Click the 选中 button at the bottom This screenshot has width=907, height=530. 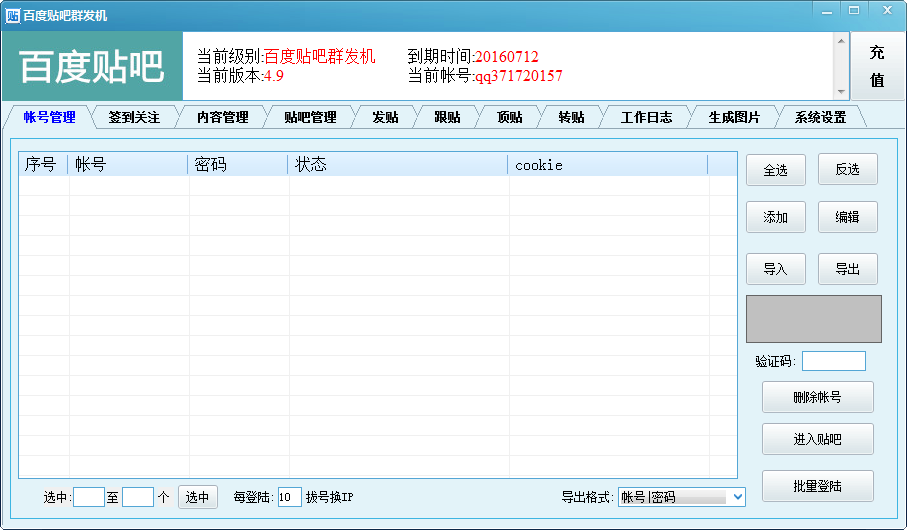(x=197, y=497)
